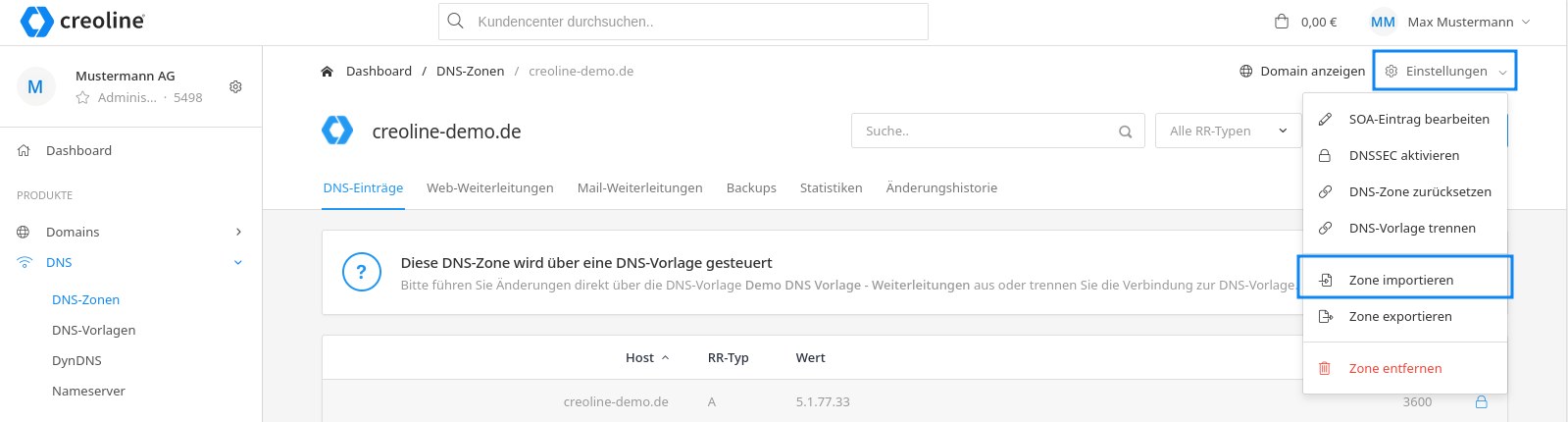Image resolution: width=1568 pixels, height=422 pixels.
Task: Select SOA-Eintrag bearbeiten menu entry
Action: point(1405,119)
